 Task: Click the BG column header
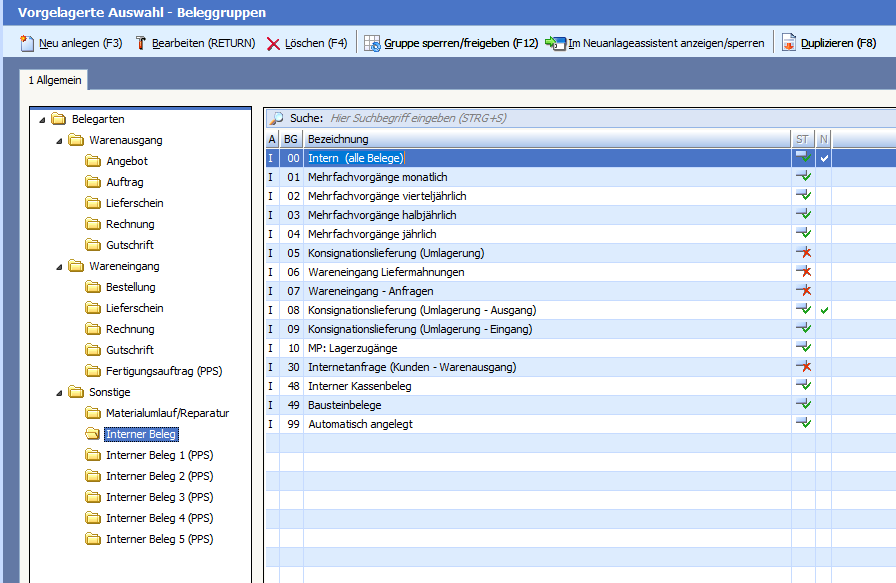290,138
